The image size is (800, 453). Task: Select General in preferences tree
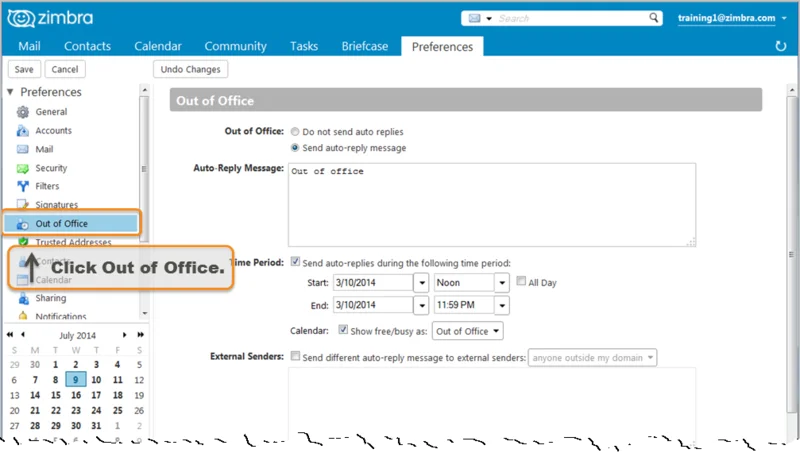click(51, 112)
